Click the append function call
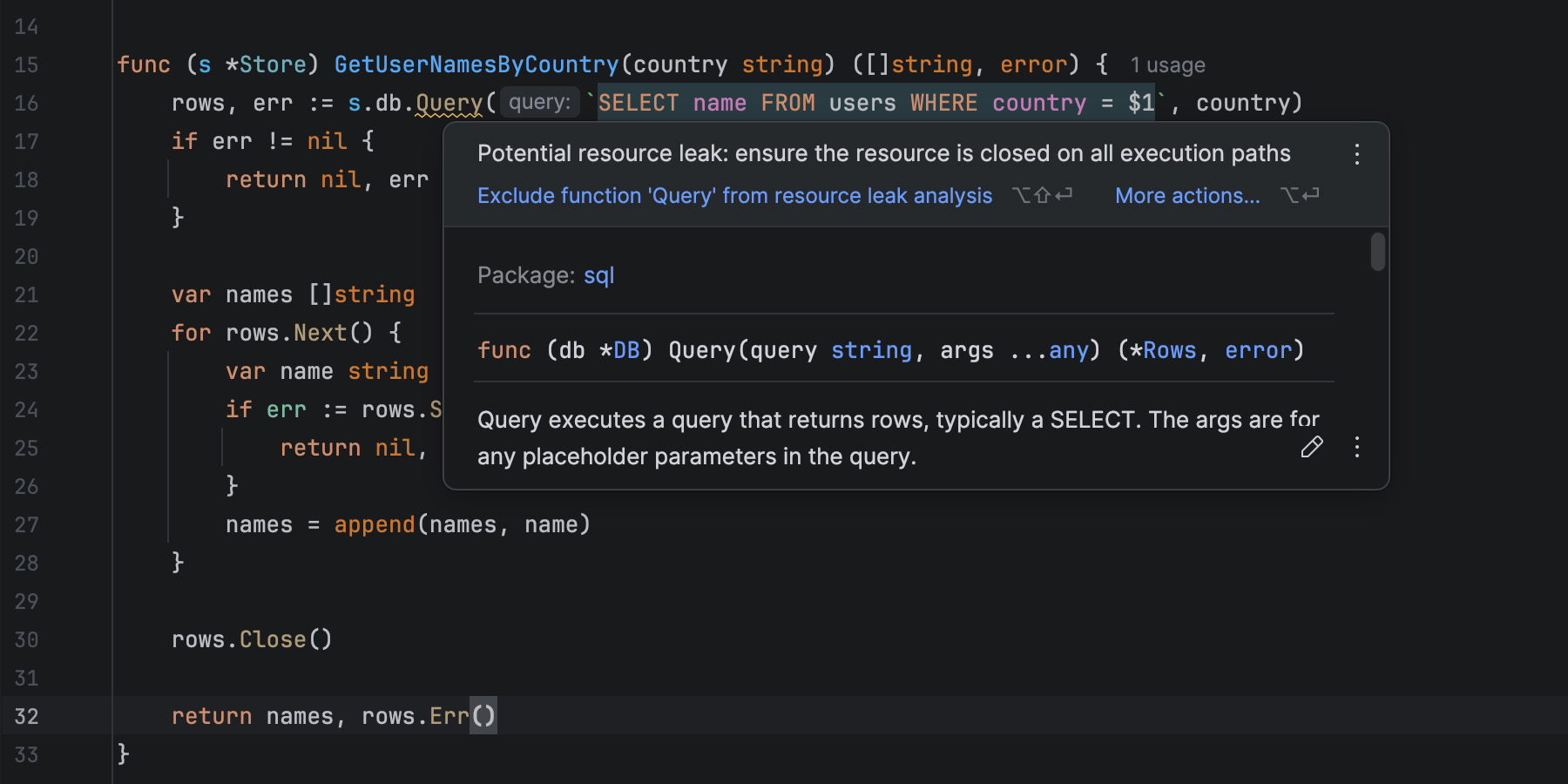The image size is (1568, 784). 374,524
